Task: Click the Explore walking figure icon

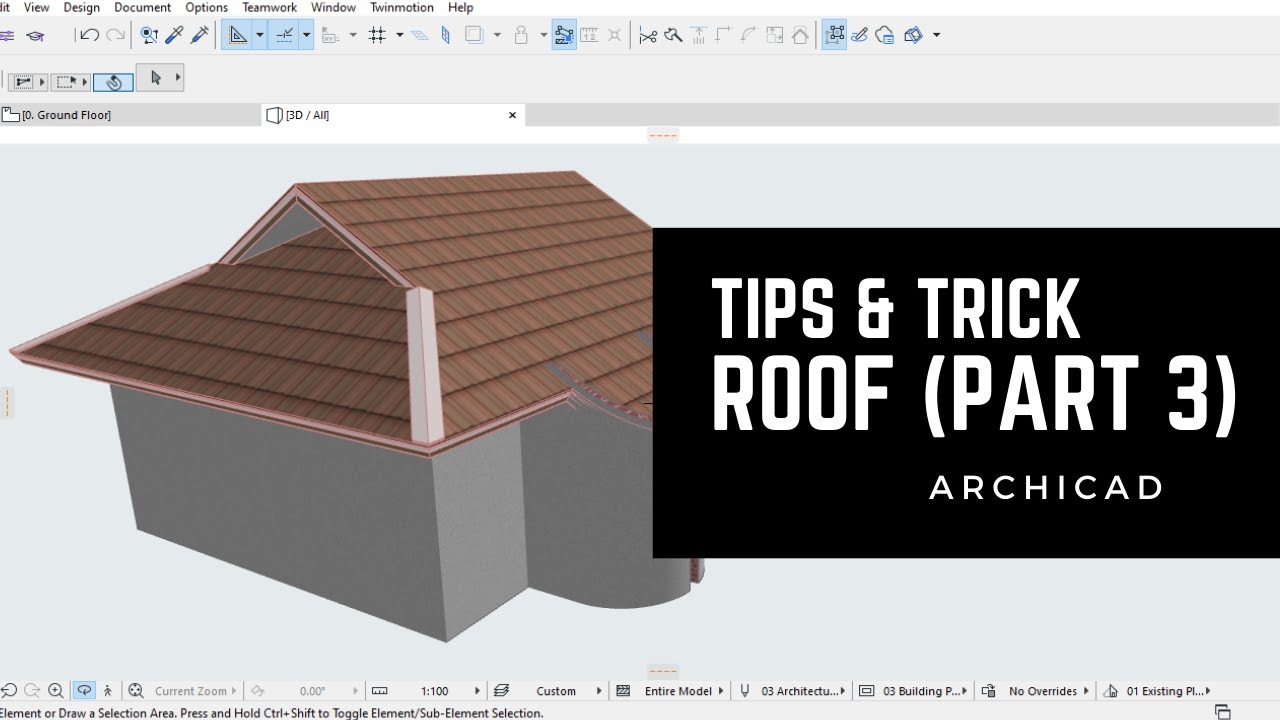Action: [108, 691]
